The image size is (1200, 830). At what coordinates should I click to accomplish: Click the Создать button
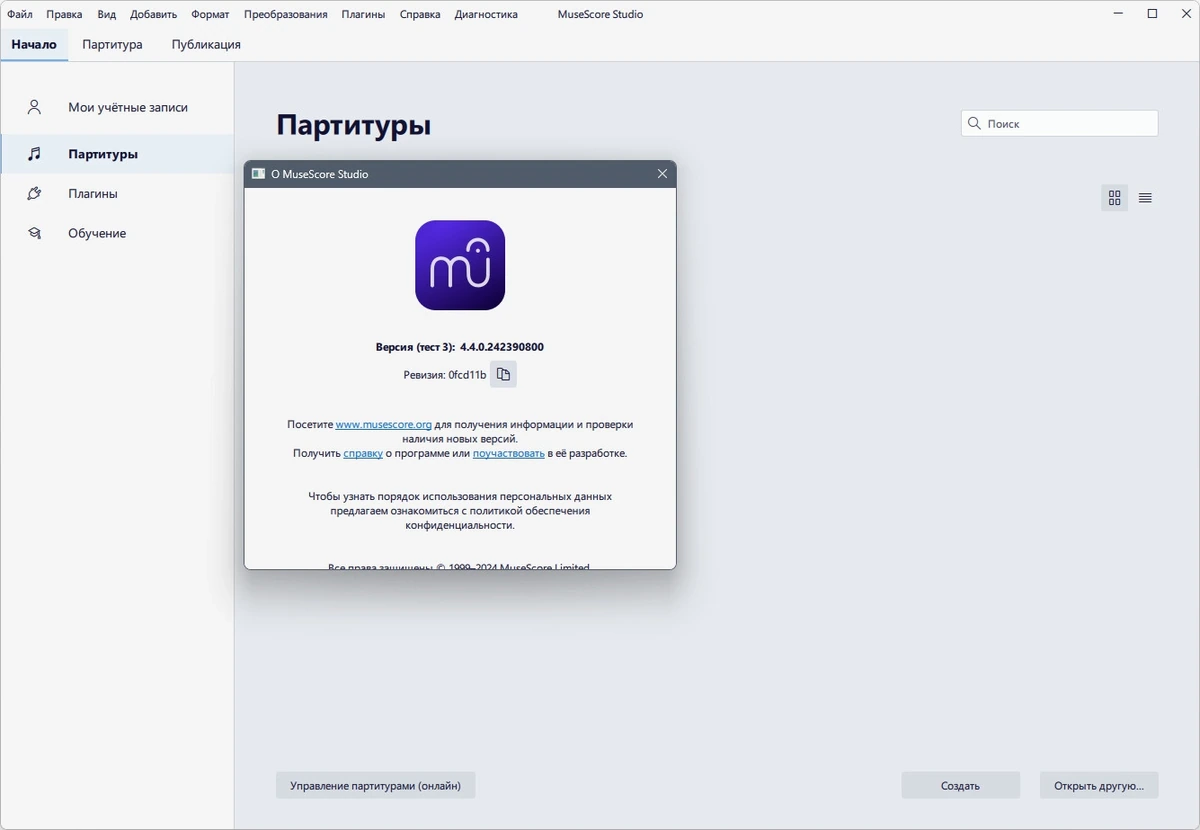tap(960, 785)
